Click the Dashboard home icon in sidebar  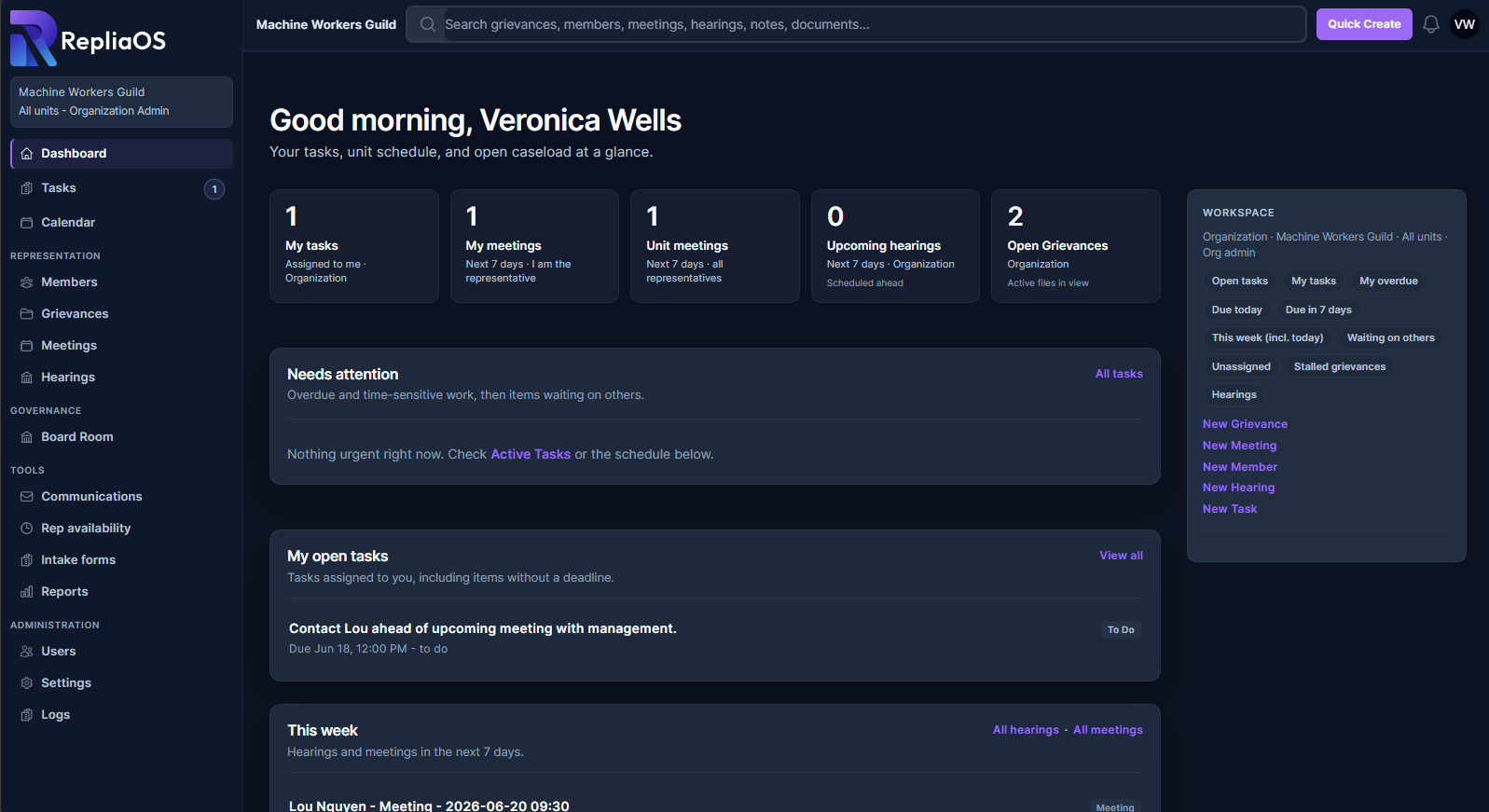click(x=27, y=154)
